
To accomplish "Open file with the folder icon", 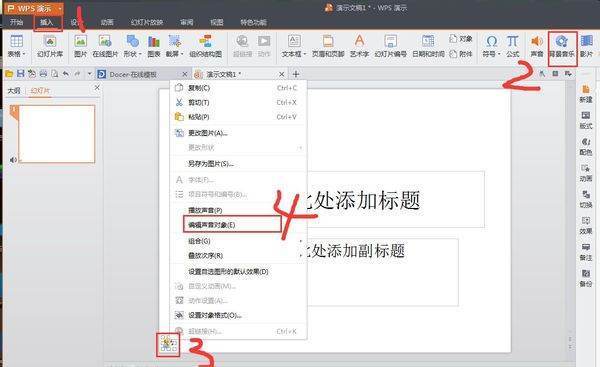I will point(9,73).
